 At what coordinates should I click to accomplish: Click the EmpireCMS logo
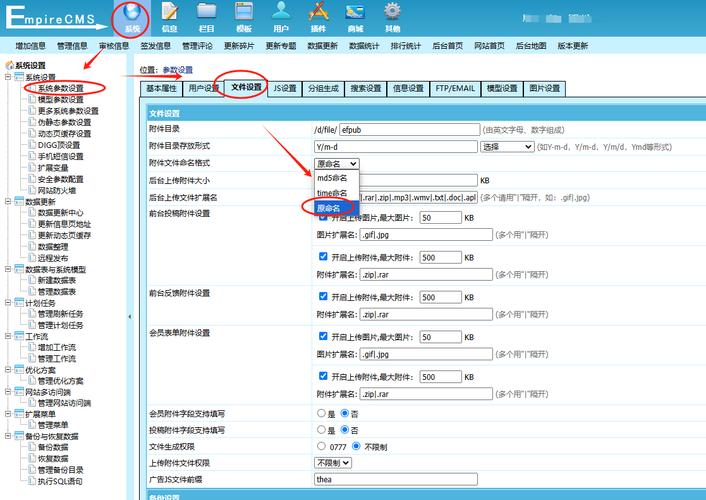[x=54, y=18]
